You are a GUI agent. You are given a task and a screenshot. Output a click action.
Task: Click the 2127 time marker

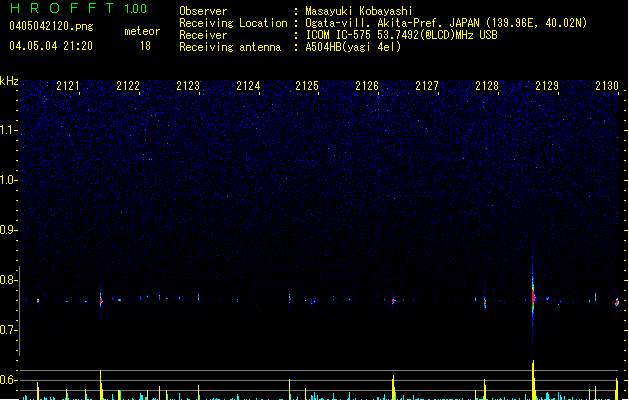coord(427,86)
